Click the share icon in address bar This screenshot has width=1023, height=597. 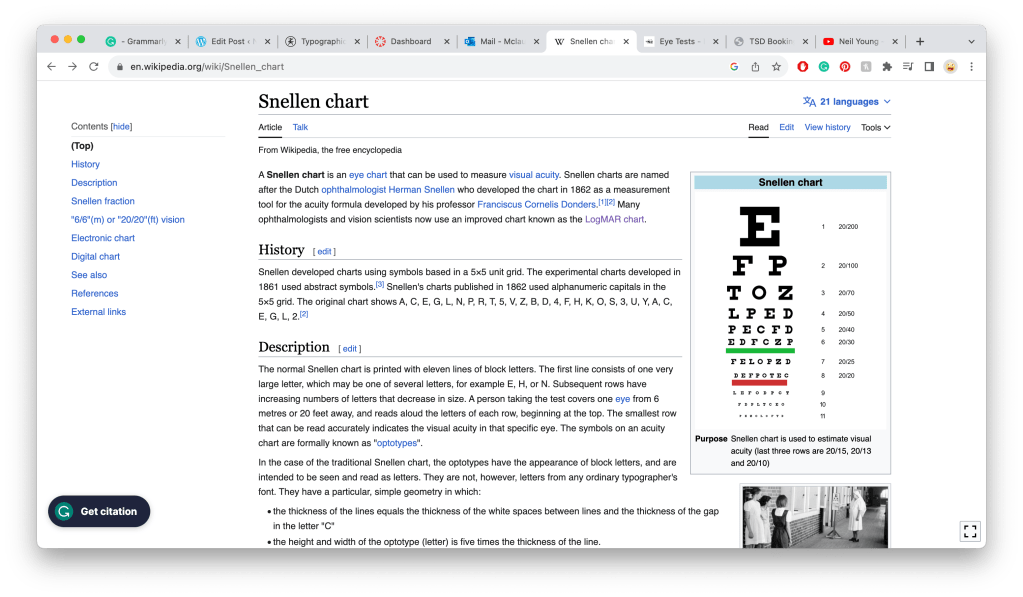(x=755, y=67)
